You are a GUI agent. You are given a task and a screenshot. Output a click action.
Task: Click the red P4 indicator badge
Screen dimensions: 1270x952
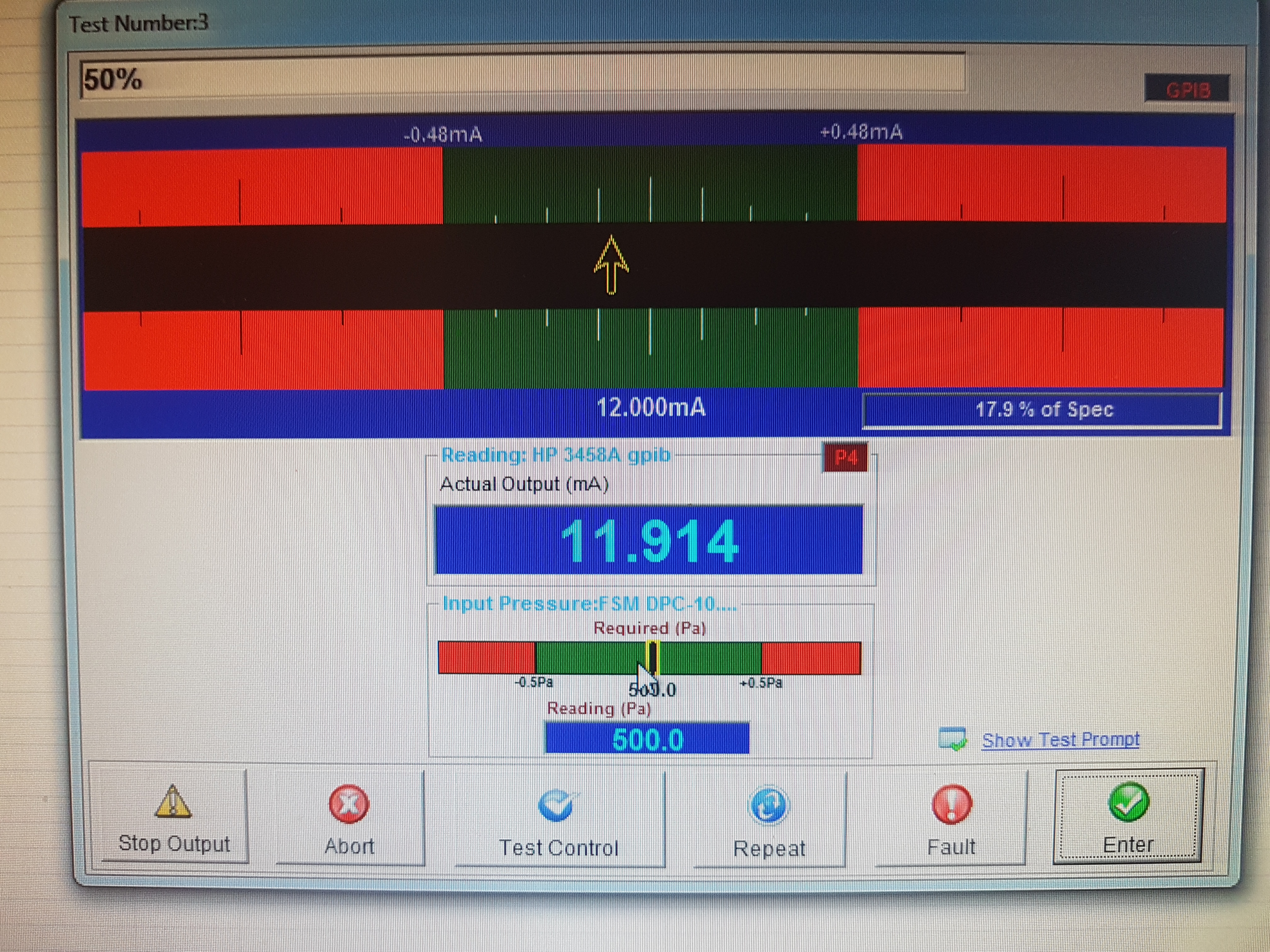click(x=846, y=458)
